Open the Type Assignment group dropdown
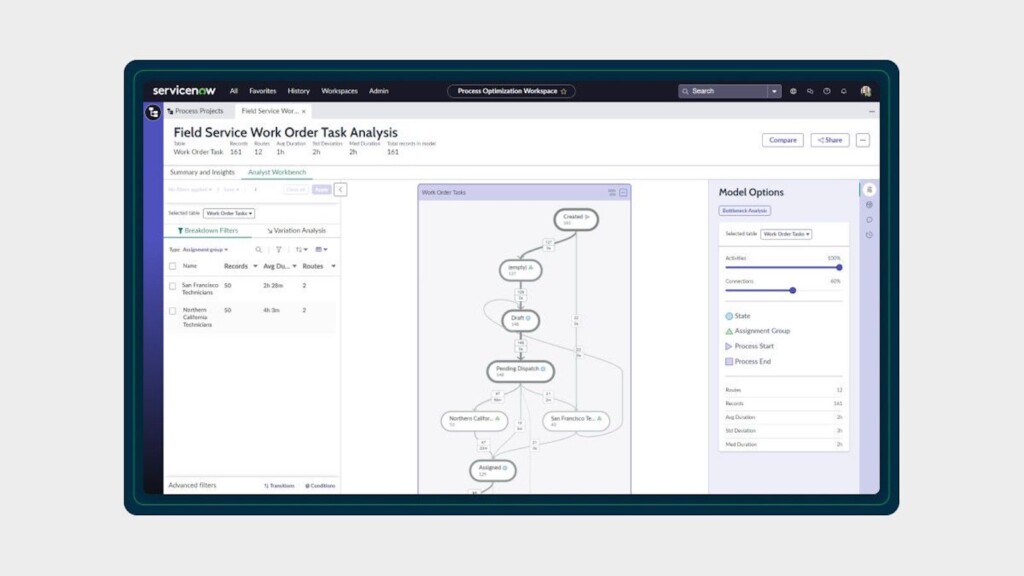The image size is (1024, 576). click(x=205, y=249)
